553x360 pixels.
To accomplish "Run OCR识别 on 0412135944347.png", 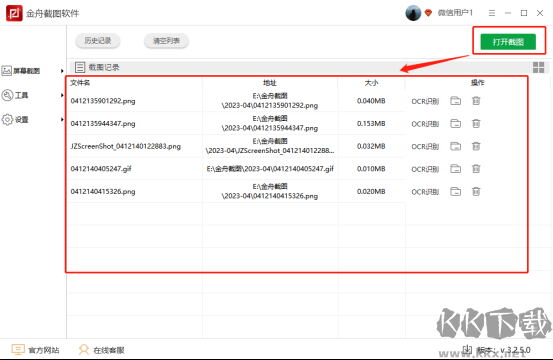I will tap(425, 124).
